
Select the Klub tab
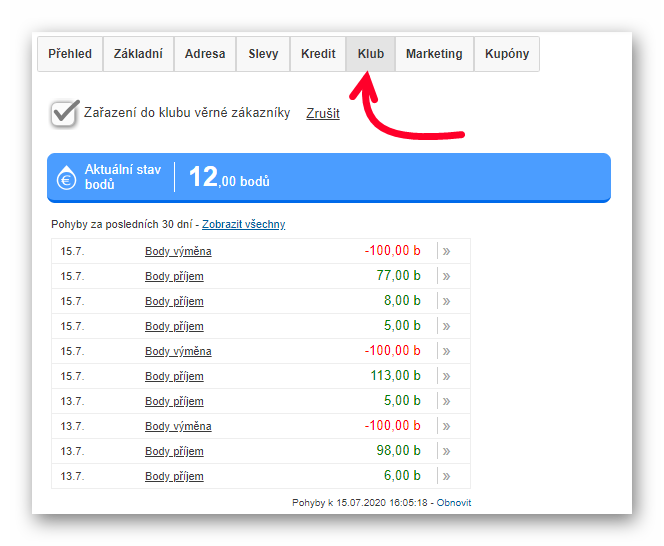[x=370, y=54]
